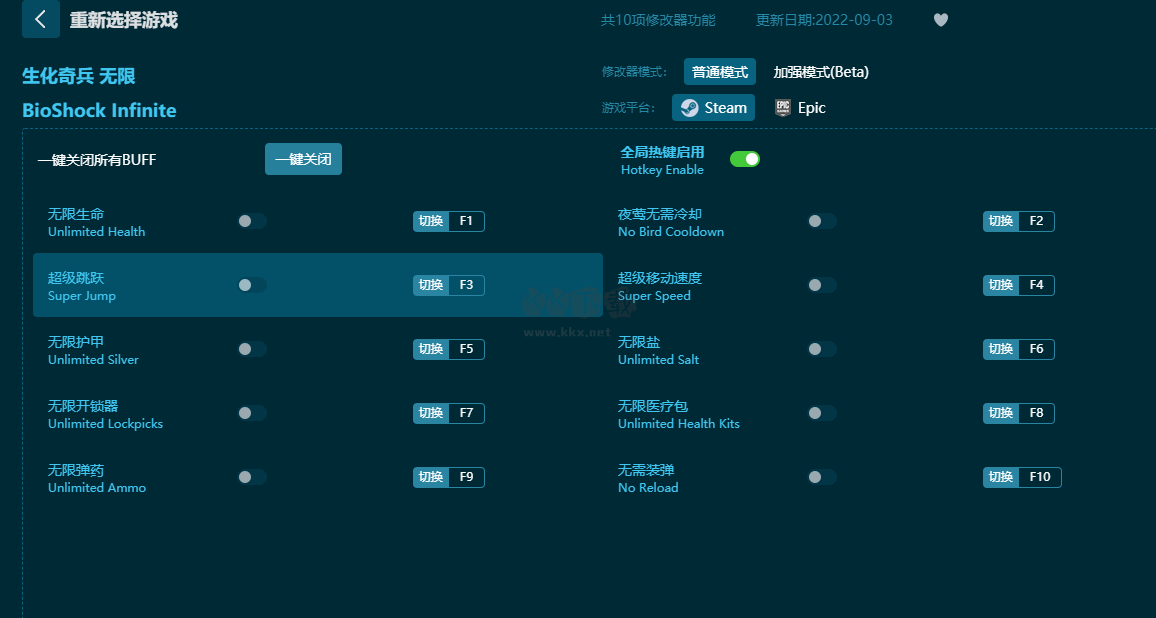
Task: Click the Unlimited Health Kits label
Action: tap(679, 424)
